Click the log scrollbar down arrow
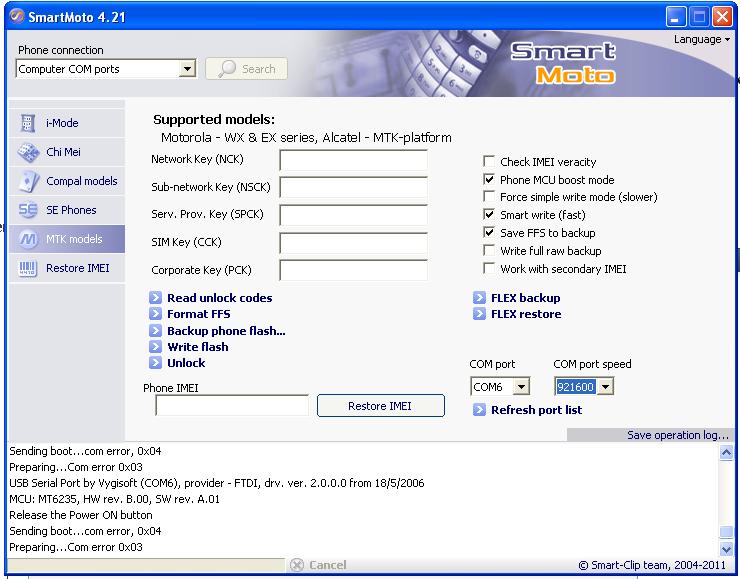Viewport: 740px width, 579px height. click(726, 548)
